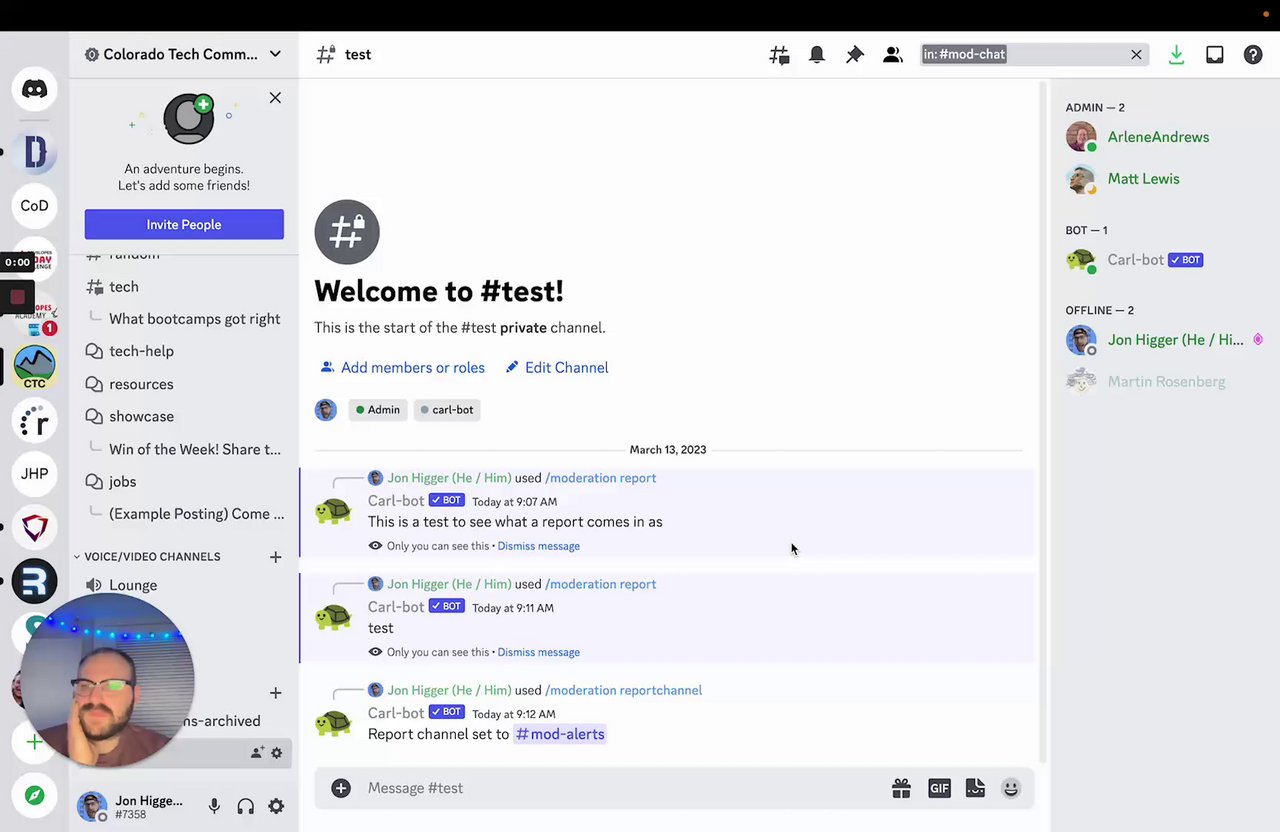Open the threads icon in the header

pos(779,55)
